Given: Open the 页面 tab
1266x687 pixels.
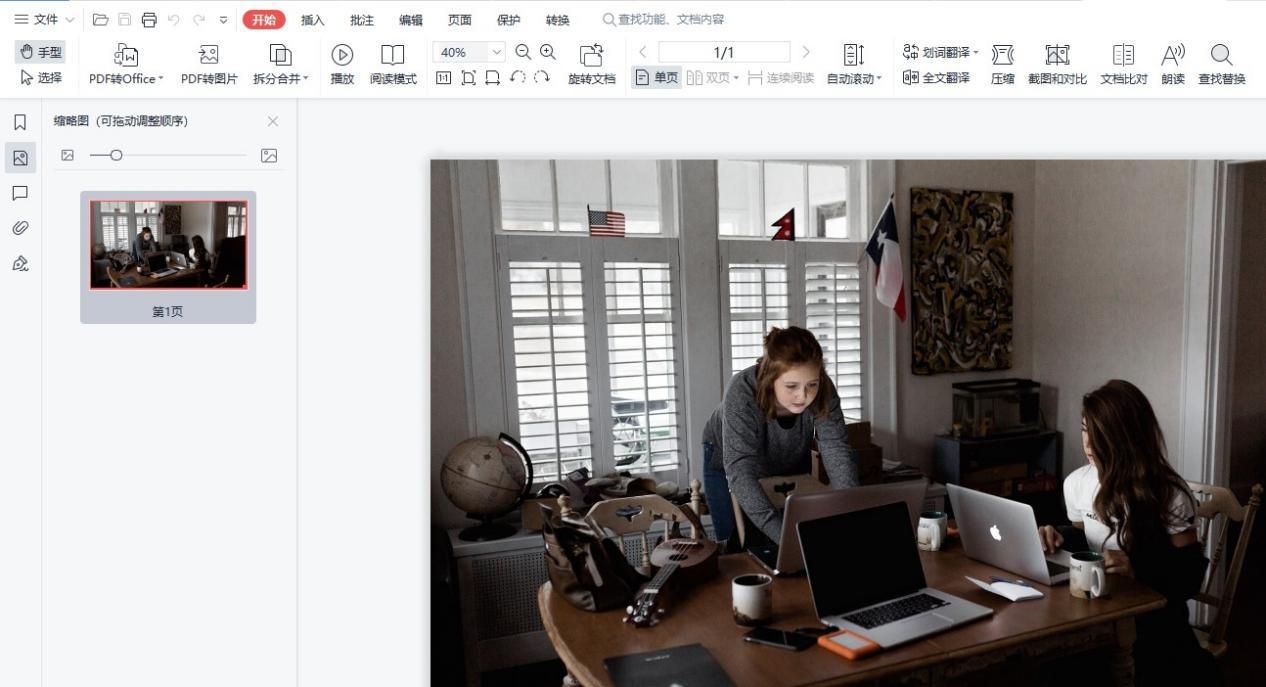Looking at the screenshot, I should tap(460, 20).
